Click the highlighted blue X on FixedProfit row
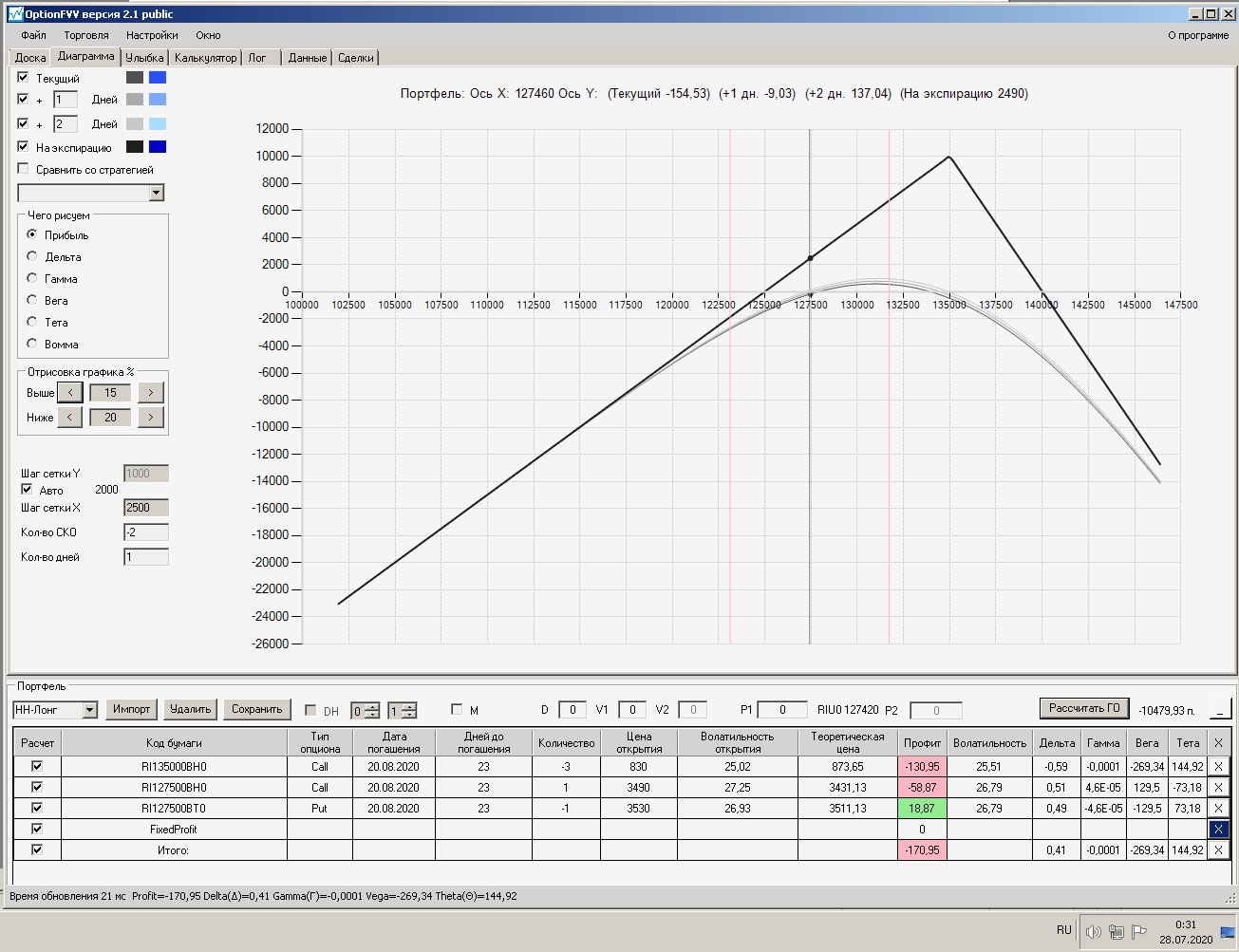 1219,830
